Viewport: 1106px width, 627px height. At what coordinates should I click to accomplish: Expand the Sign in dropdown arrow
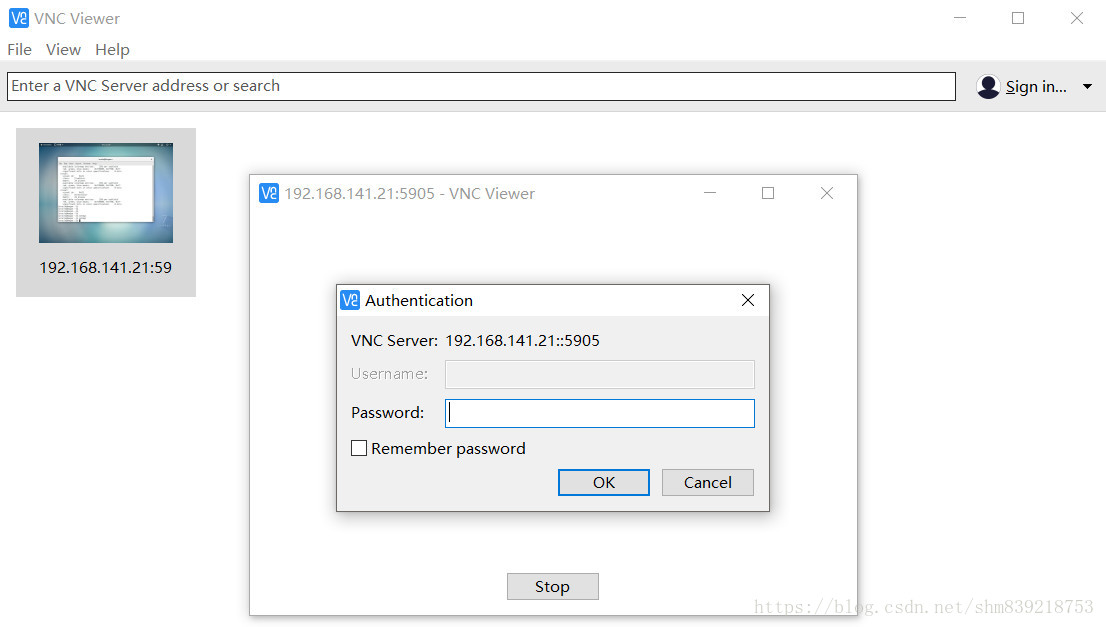tap(1087, 87)
